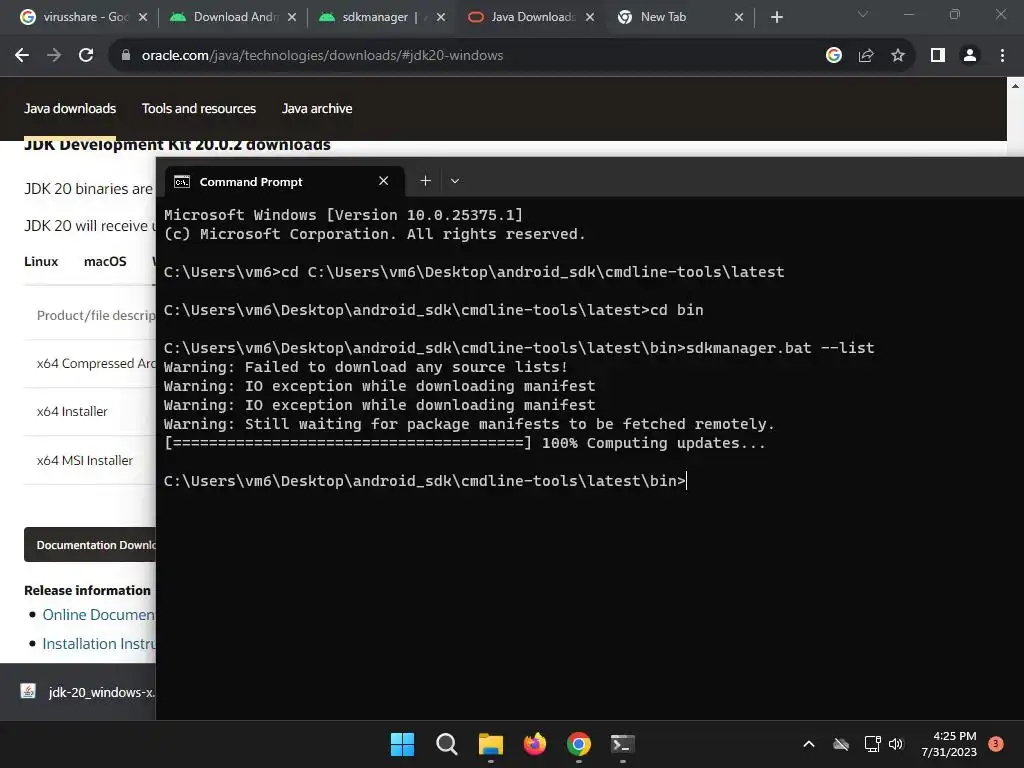Toggle Chrome's side panel icon
This screenshot has width=1024, height=768.
938,56
